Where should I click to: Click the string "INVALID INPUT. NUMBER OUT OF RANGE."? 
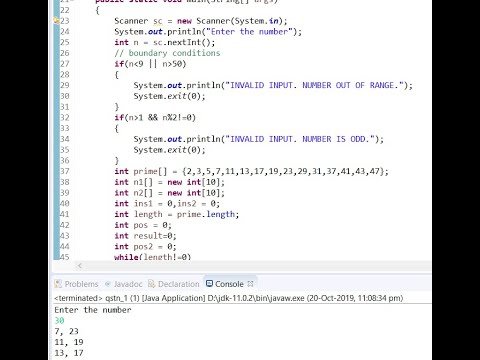[x=315, y=85]
